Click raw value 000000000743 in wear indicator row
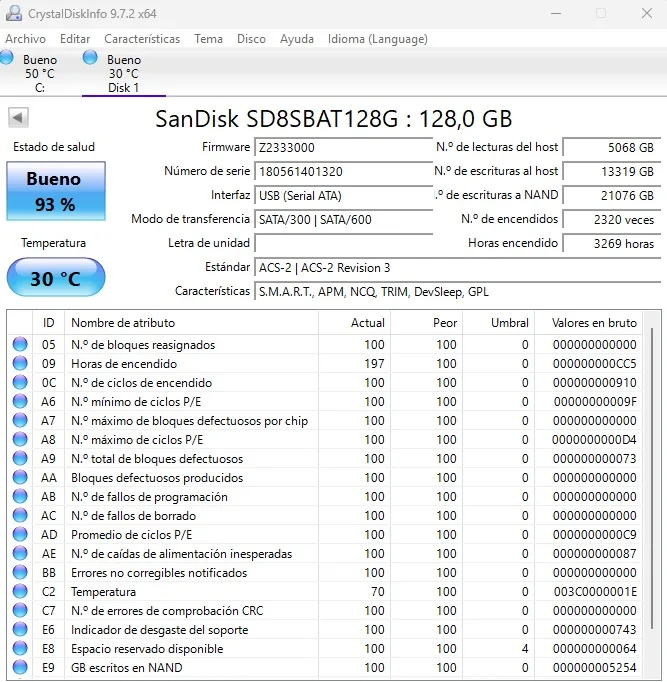 click(594, 629)
